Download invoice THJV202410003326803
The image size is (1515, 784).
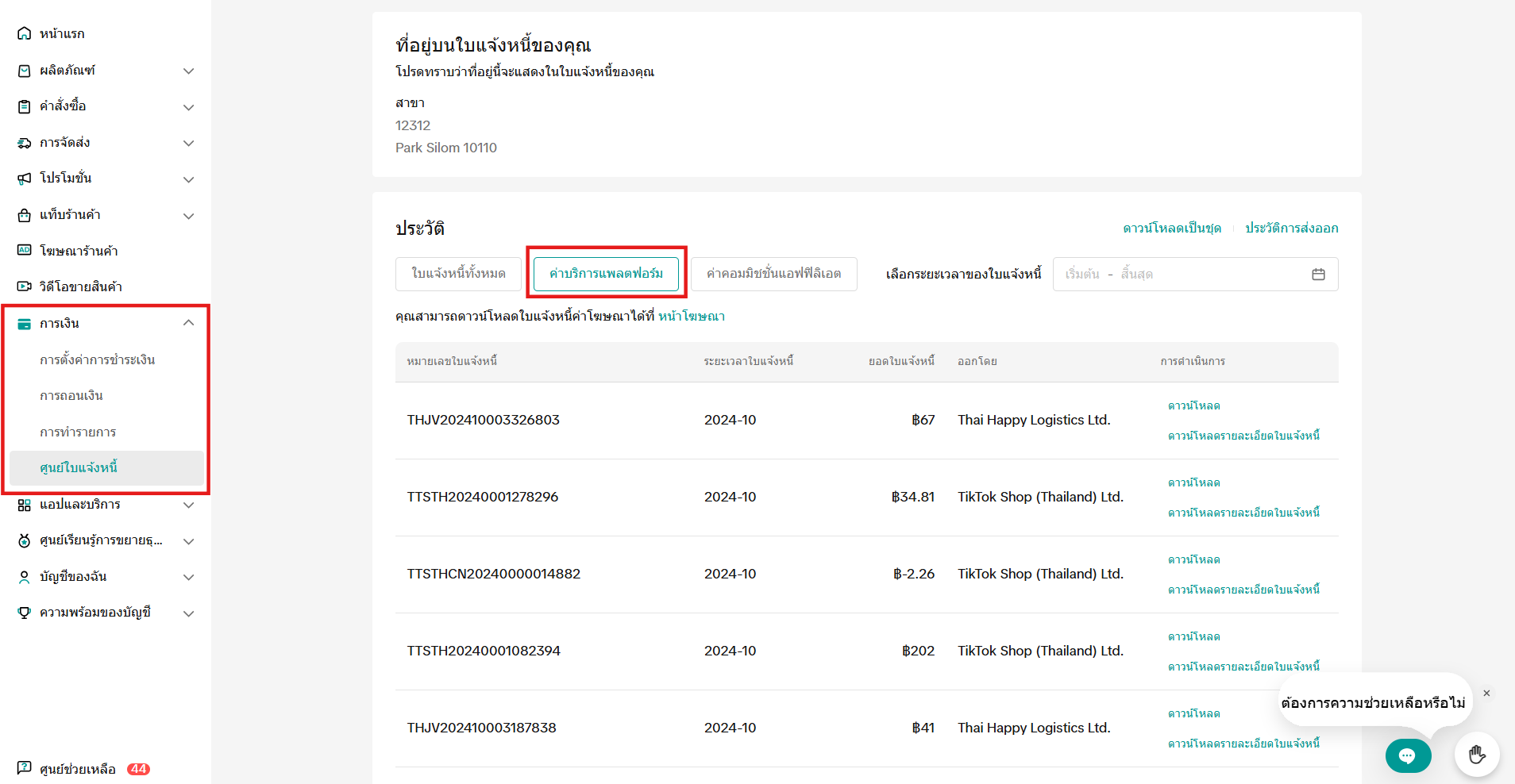(x=1193, y=405)
